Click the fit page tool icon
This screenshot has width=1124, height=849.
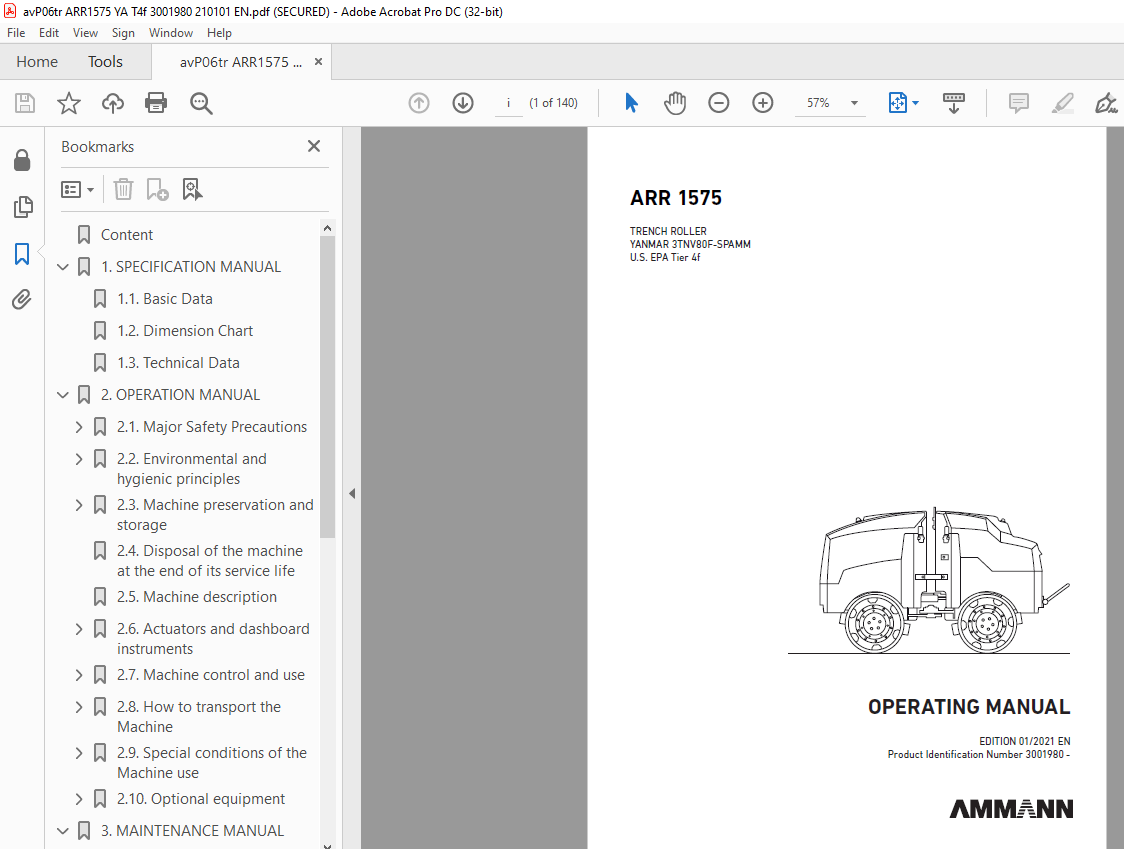(897, 103)
